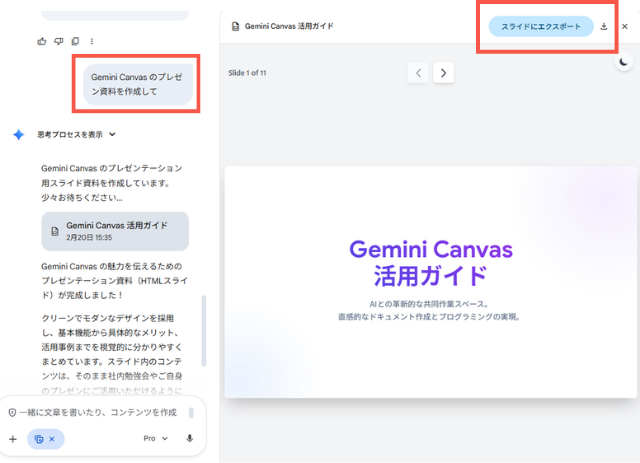640x463 pixels.
Task: Click the Canvas tool chip icon
Action: tap(39, 439)
